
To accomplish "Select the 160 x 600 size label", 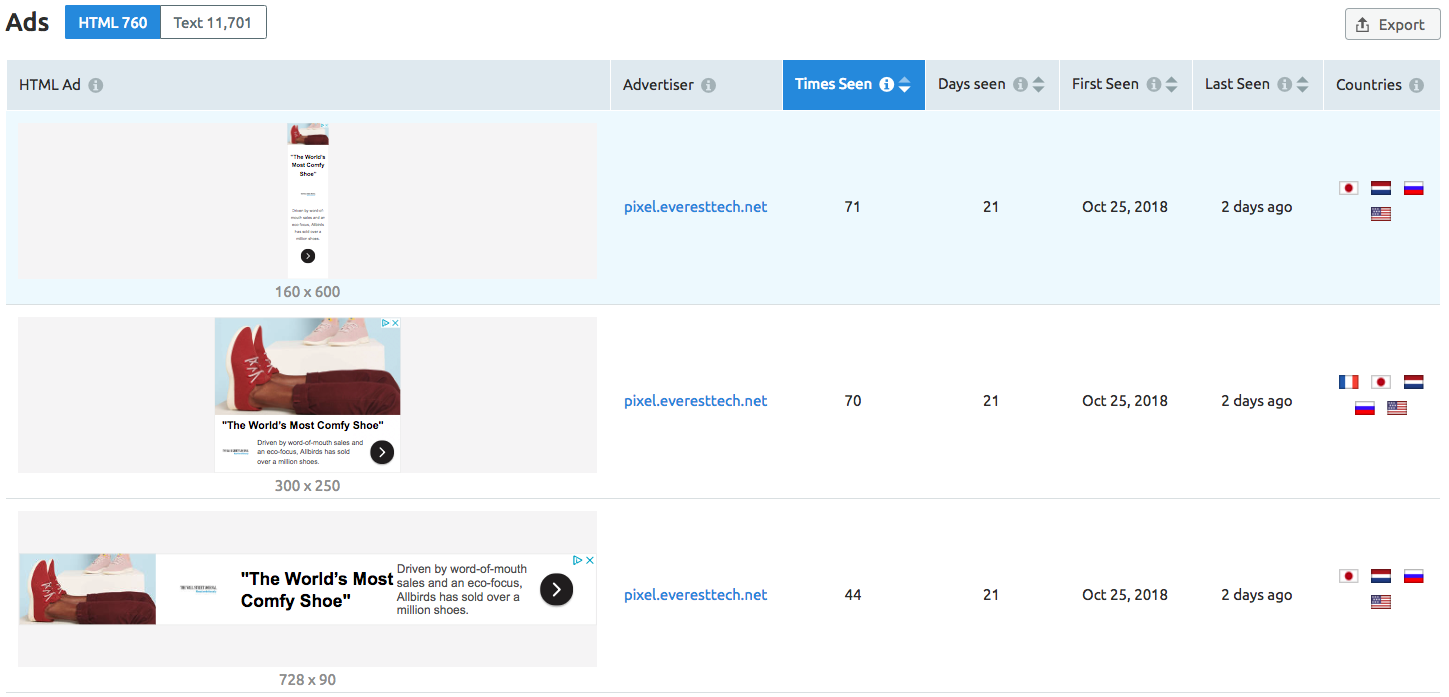I will [x=308, y=292].
